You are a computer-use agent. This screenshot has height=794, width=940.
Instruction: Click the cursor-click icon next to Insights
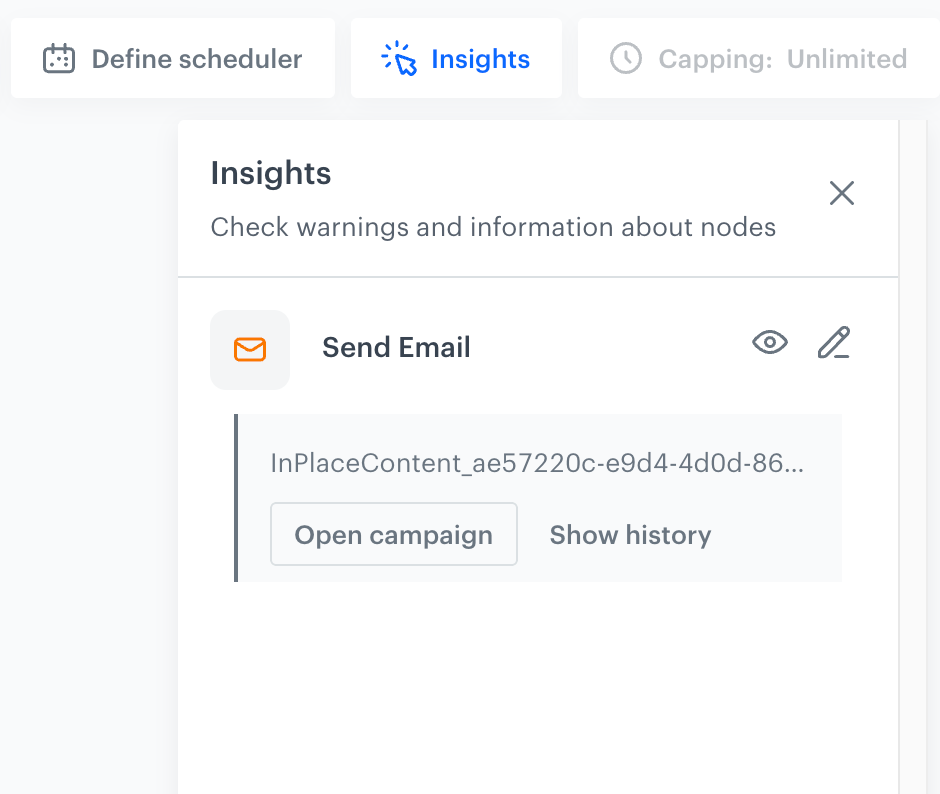point(399,59)
